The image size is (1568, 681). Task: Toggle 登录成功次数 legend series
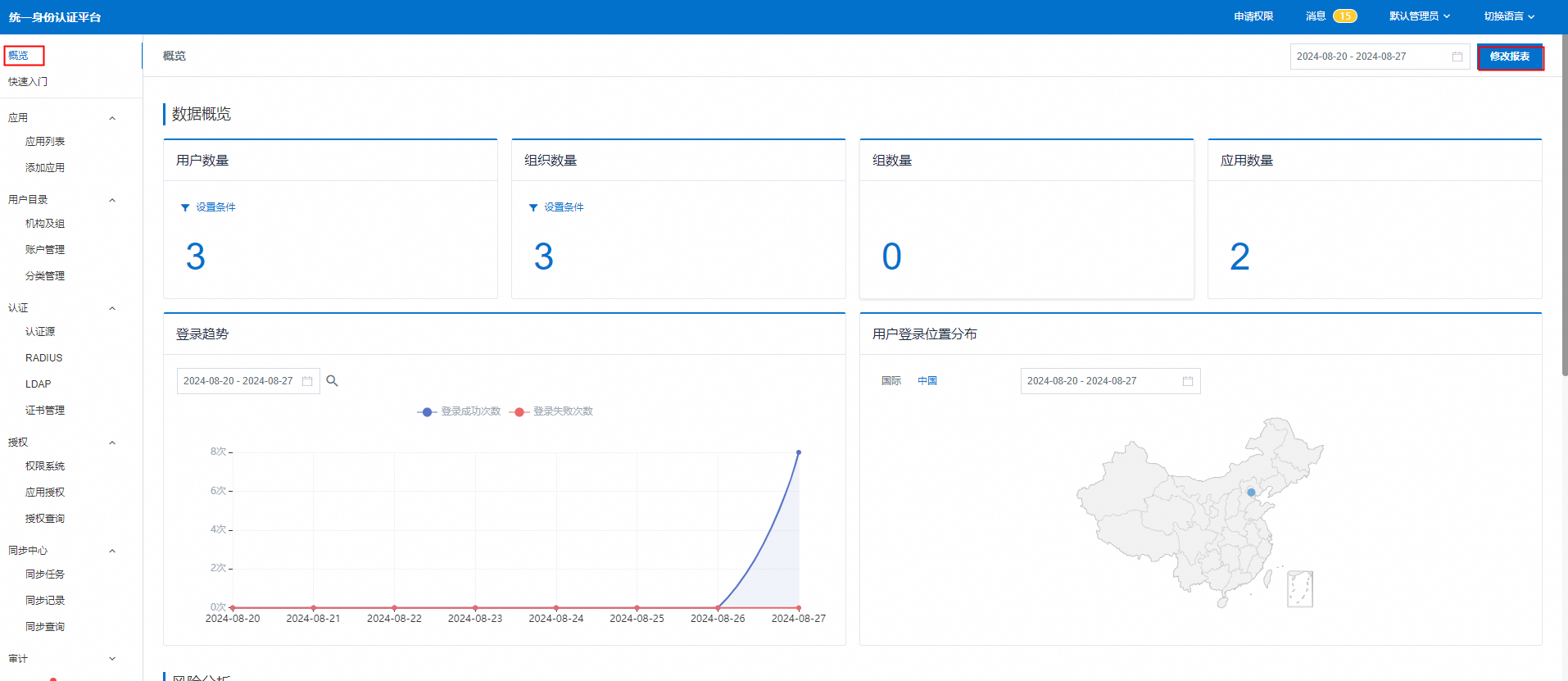460,411
